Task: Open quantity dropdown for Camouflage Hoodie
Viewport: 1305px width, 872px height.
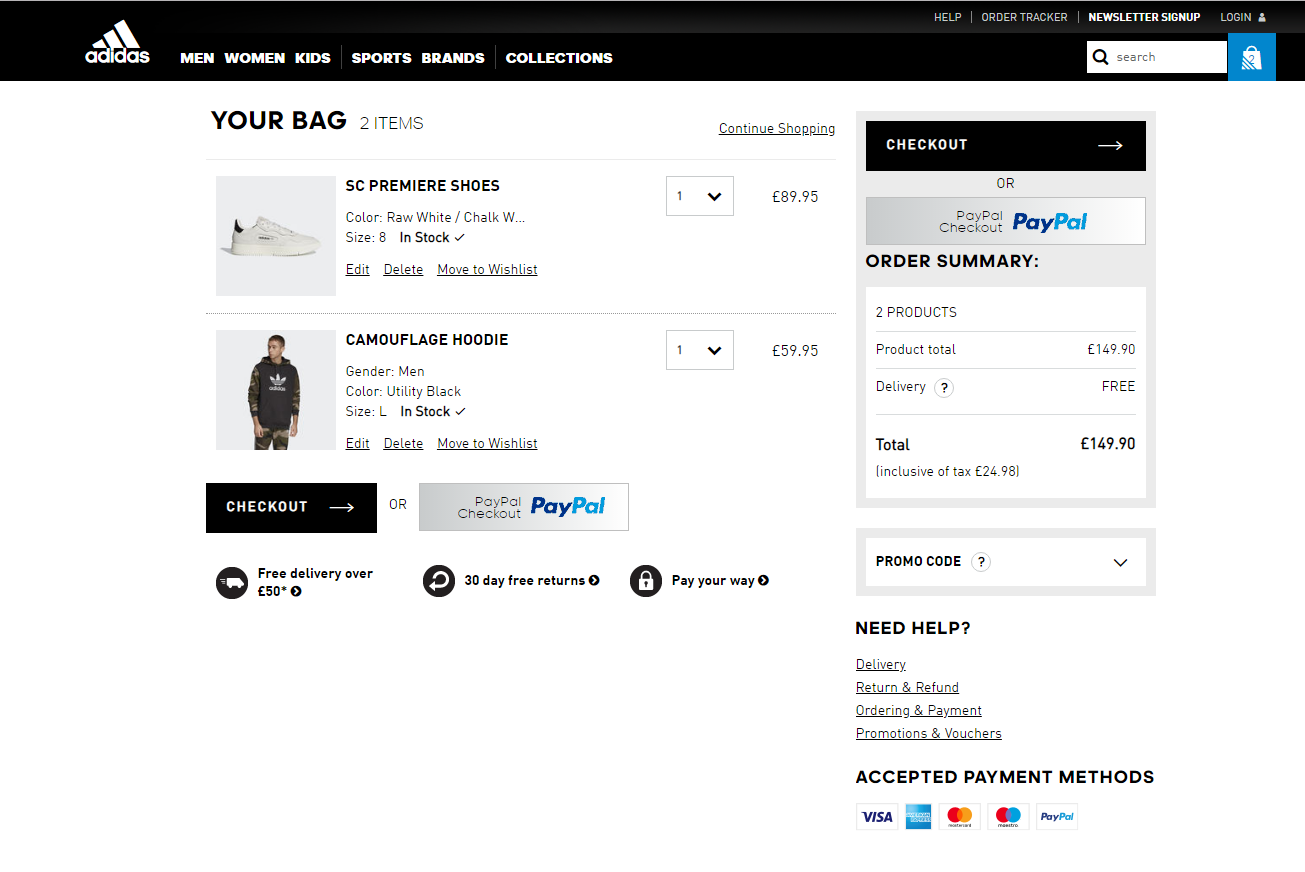Action: (700, 350)
